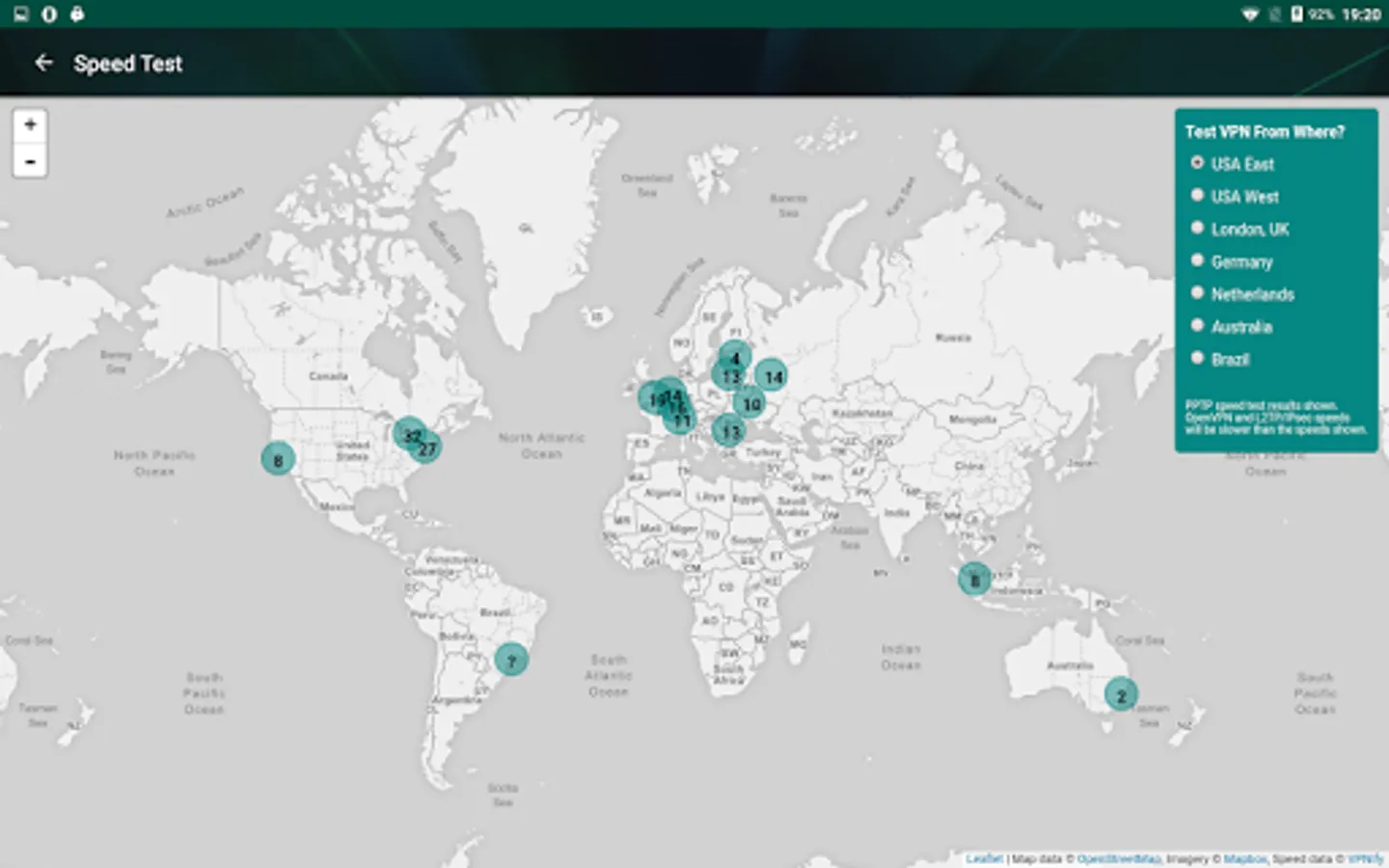Open the Mapbox attribution link
Viewport: 1389px width, 868px height.
click(x=1244, y=858)
